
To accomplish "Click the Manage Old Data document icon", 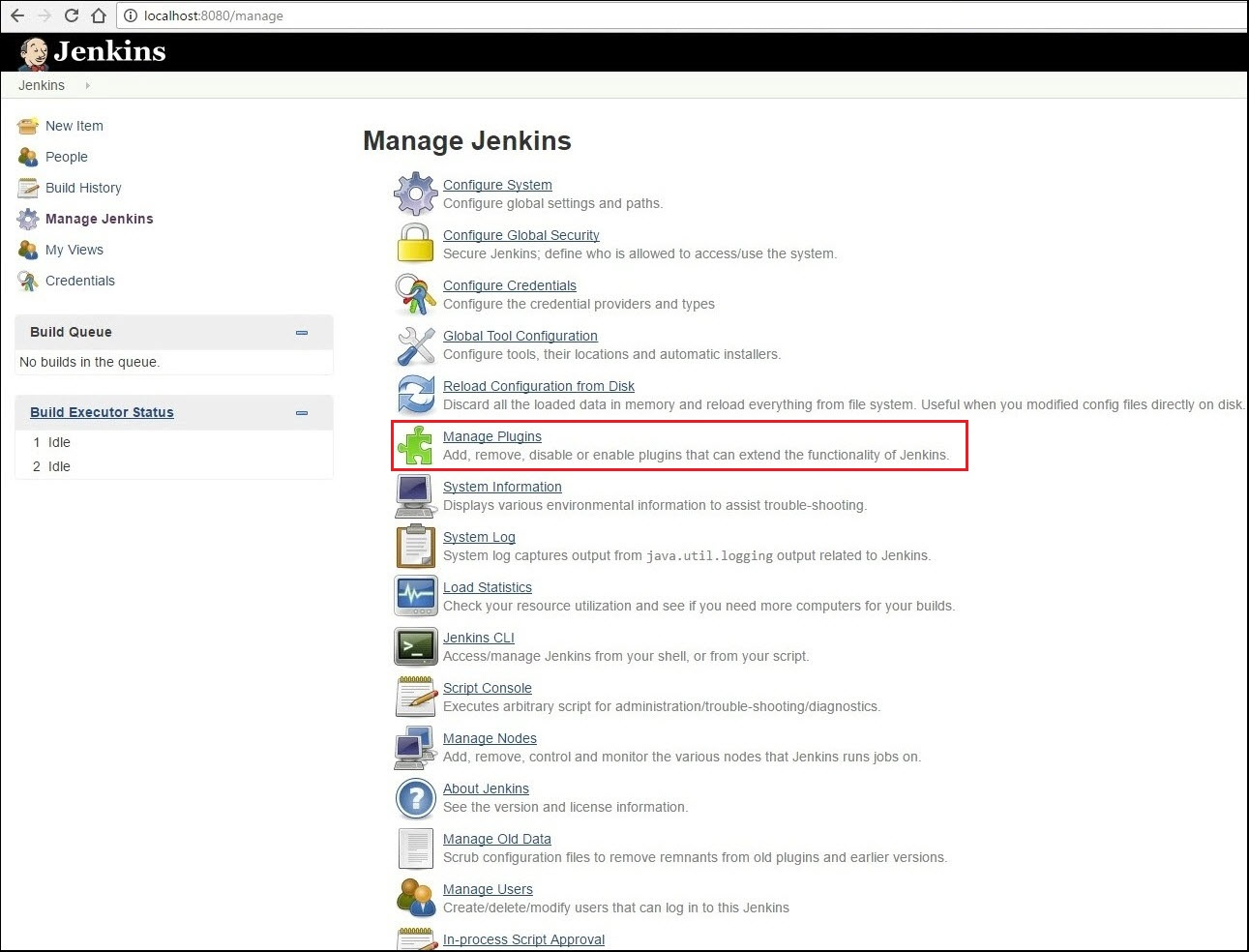I will pos(416,848).
